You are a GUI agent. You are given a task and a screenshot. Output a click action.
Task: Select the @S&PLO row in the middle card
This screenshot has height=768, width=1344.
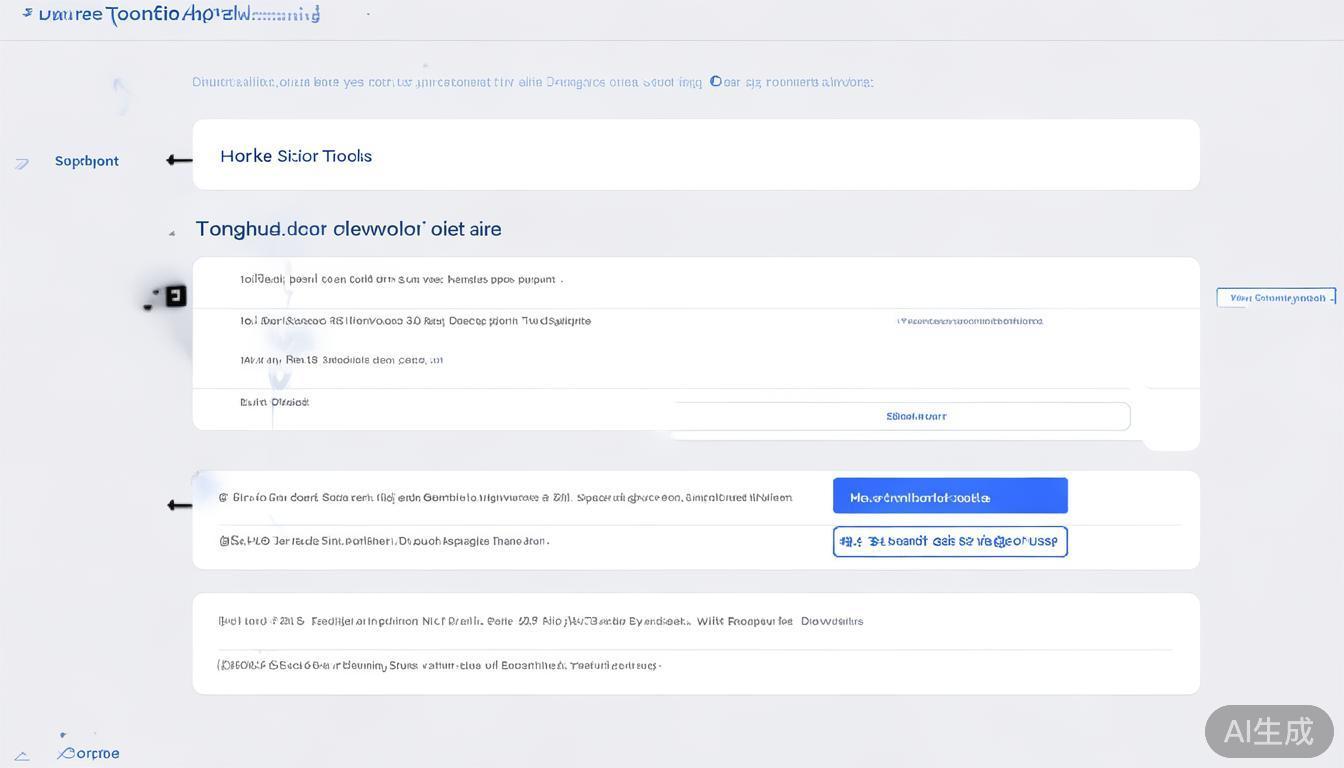click(384, 541)
